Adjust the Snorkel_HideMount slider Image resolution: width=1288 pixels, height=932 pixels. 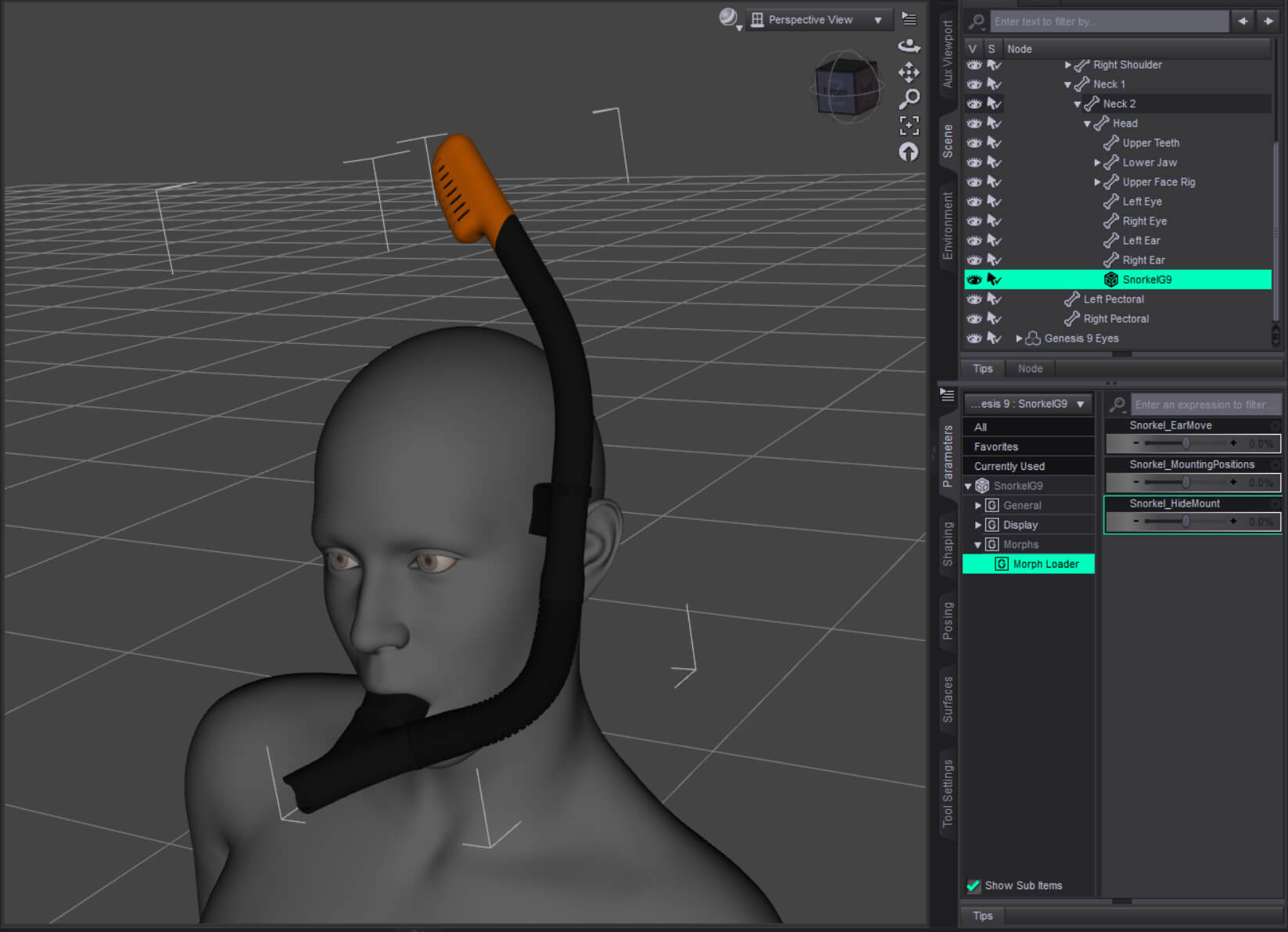pos(1186,522)
